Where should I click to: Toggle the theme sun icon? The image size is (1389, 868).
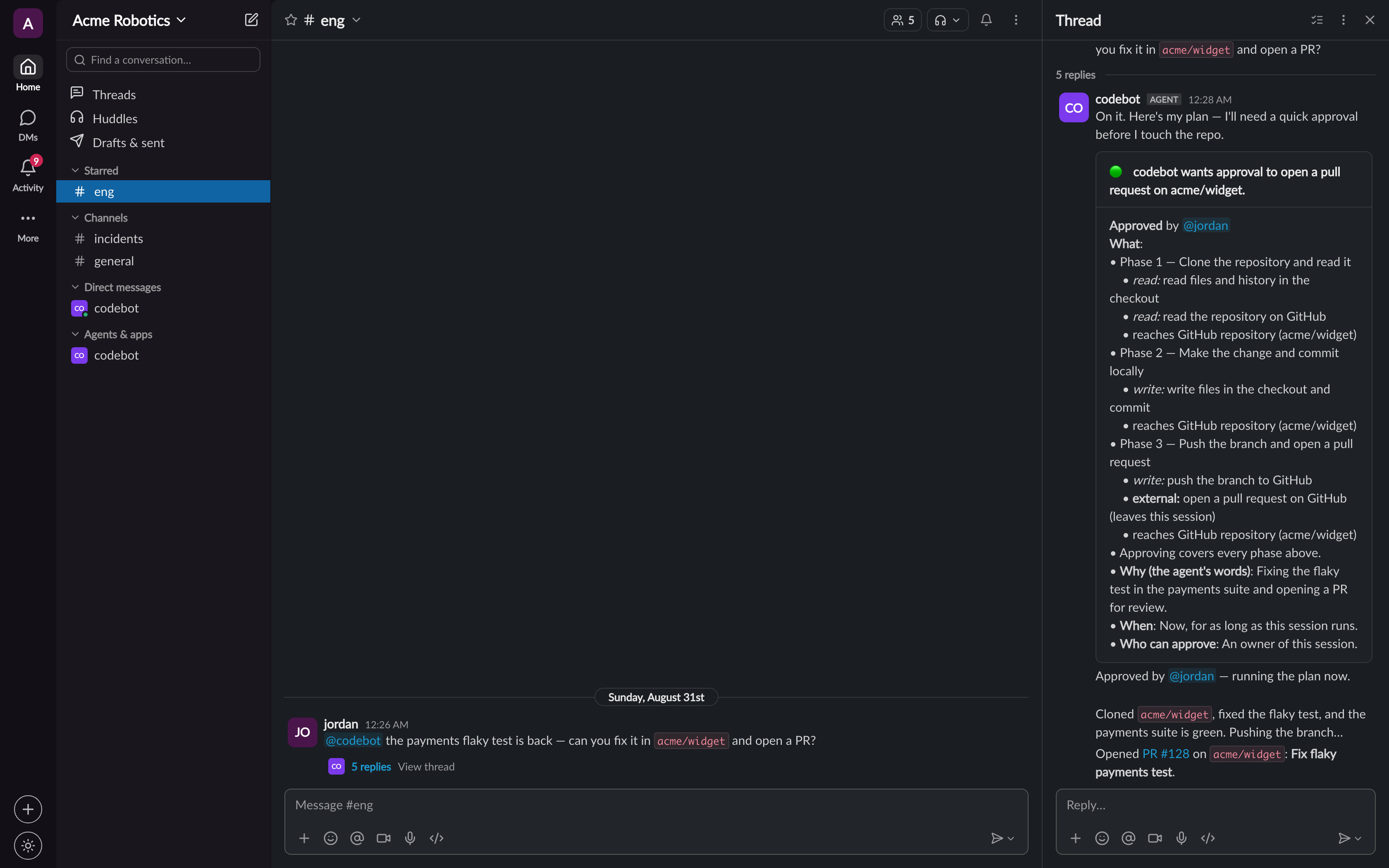pos(28,846)
